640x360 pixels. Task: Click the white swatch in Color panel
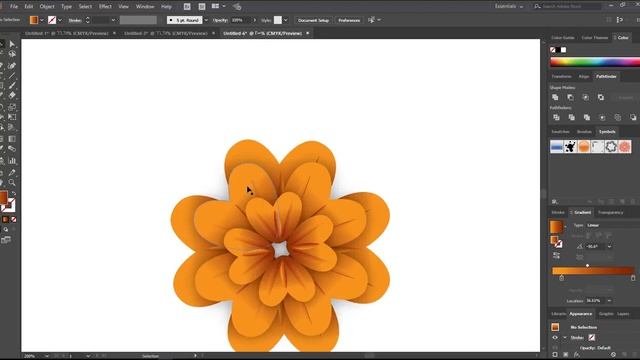(x=564, y=50)
